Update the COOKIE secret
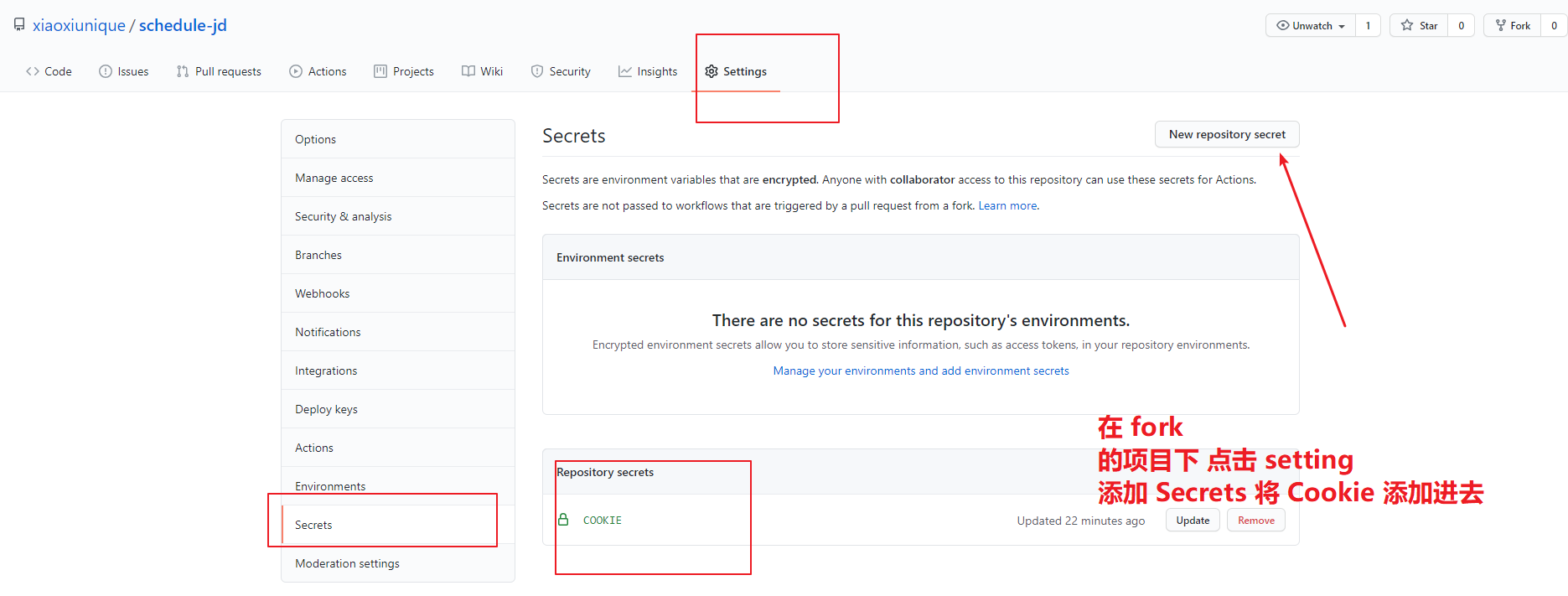Screen dimensions: 1568x596 coord(1193,520)
